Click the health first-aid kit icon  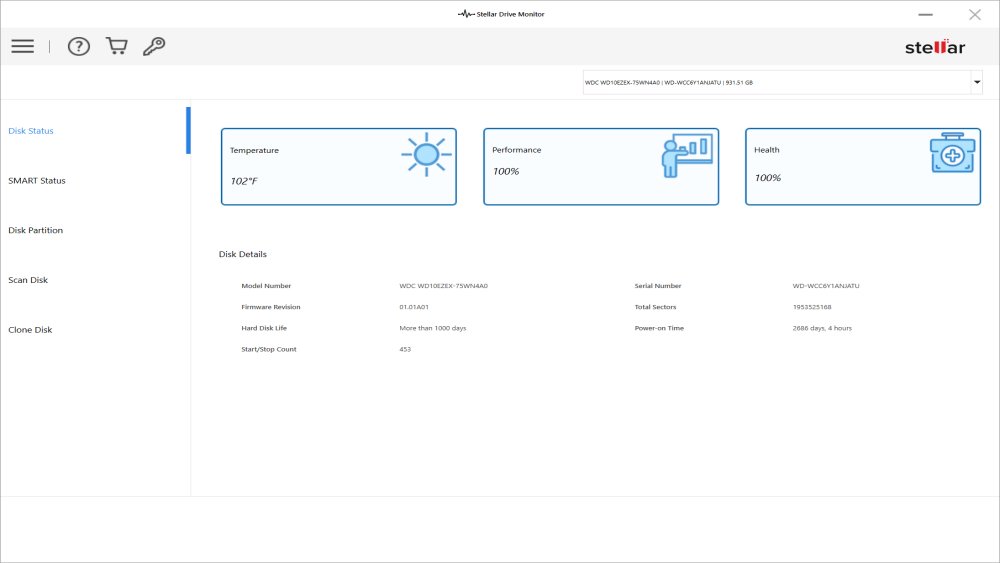(952, 153)
